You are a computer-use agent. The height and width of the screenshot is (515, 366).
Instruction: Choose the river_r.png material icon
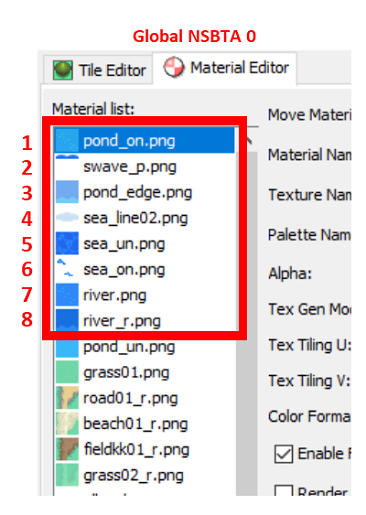click(67, 320)
